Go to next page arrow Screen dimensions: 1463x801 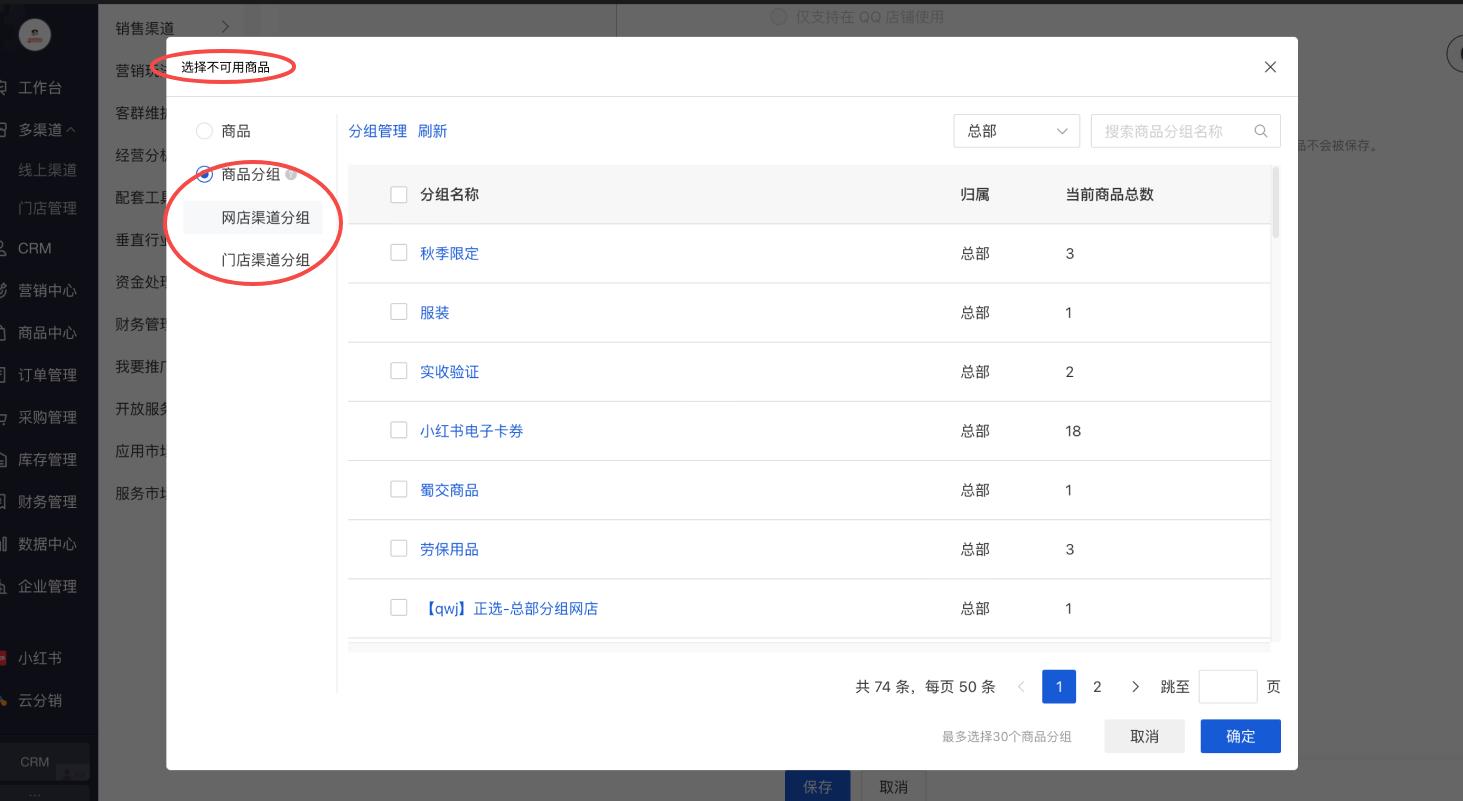click(x=1135, y=686)
